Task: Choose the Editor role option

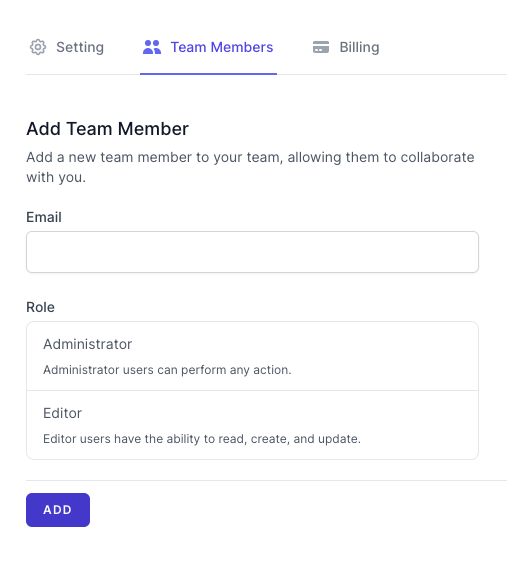Action: click(252, 425)
